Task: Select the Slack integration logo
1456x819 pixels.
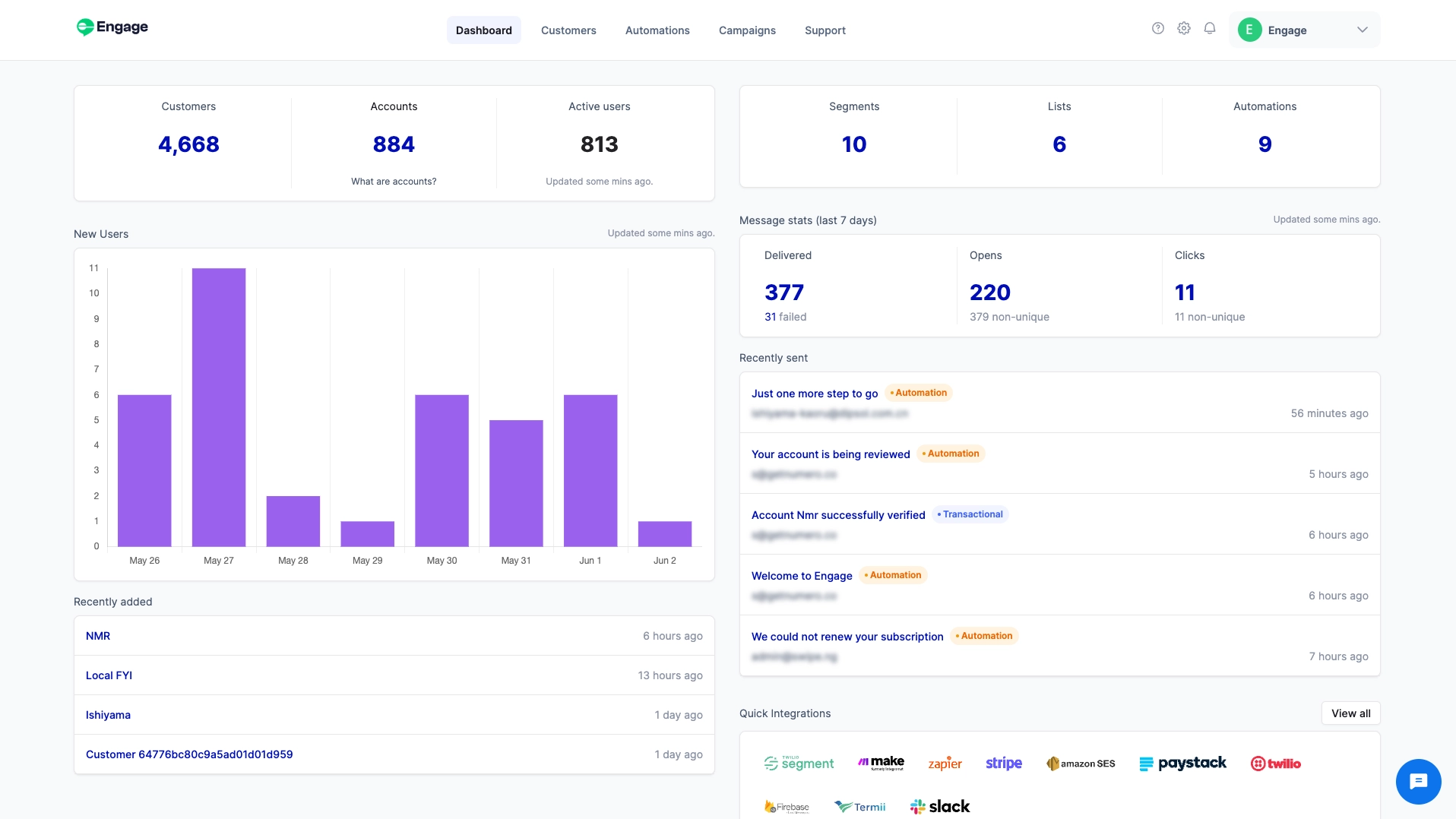Action: [x=940, y=806]
